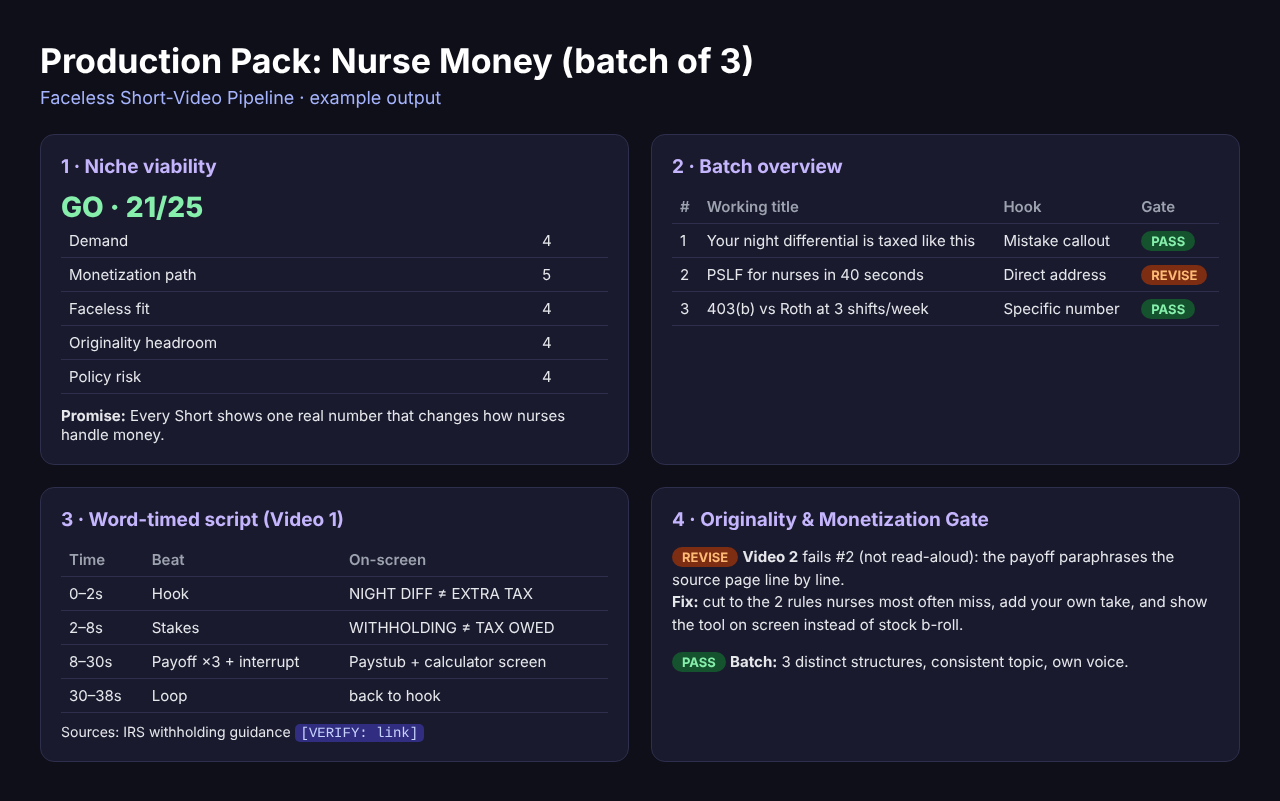Select the 'Faceless fit' row label
Viewport: 1280px width, 801px height.
click(109, 309)
